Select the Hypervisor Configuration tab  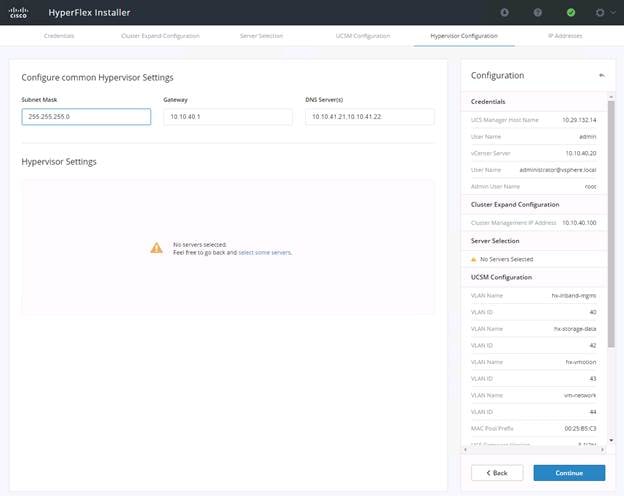point(464,36)
